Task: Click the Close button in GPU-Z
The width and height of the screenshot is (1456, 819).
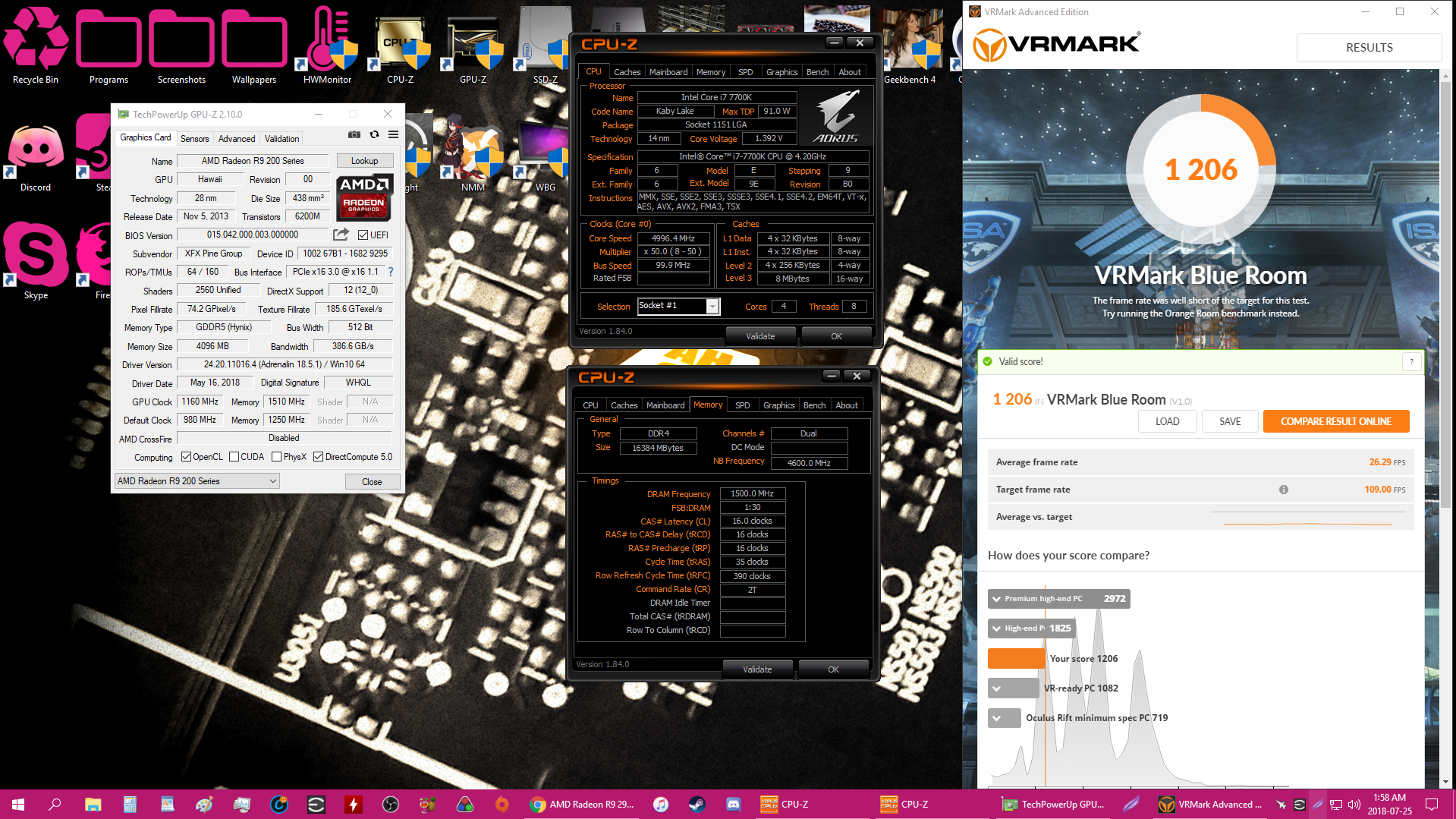Action: [x=372, y=482]
